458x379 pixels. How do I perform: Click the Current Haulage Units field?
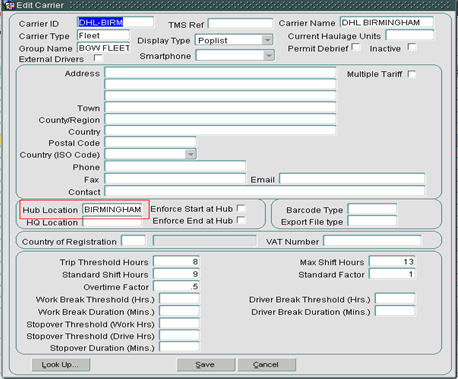pos(410,35)
